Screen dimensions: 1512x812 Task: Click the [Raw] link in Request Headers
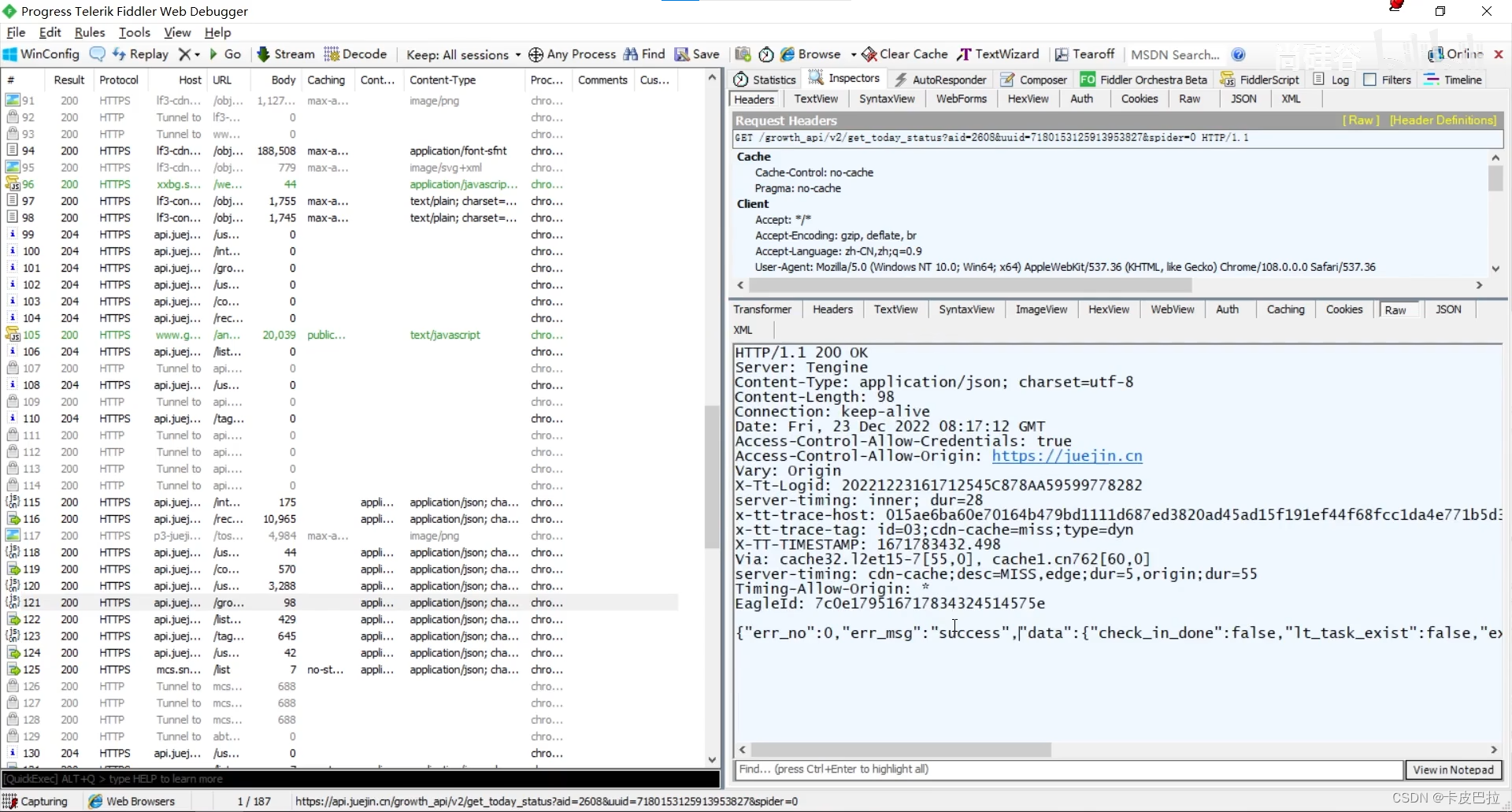coord(1362,120)
